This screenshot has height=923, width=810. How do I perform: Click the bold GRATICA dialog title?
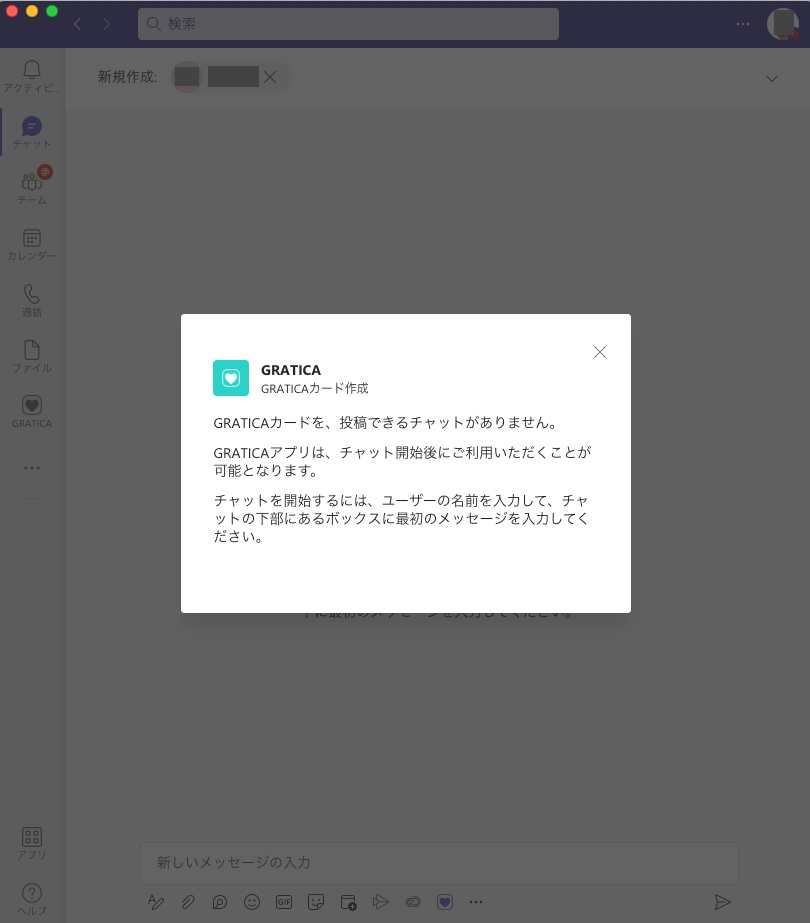tap(291, 370)
